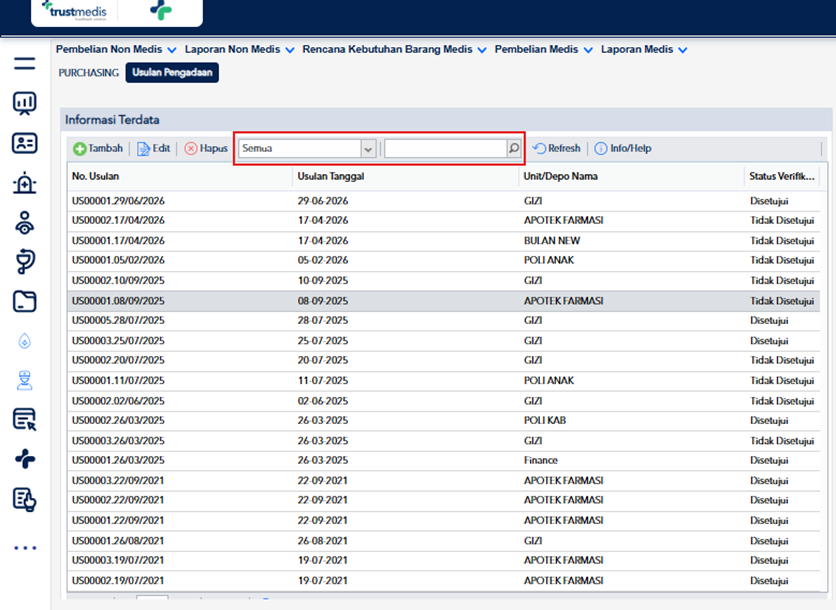Click the patient ID card sidebar icon
This screenshot has width=836, height=610.
click(x=25, y=143)
